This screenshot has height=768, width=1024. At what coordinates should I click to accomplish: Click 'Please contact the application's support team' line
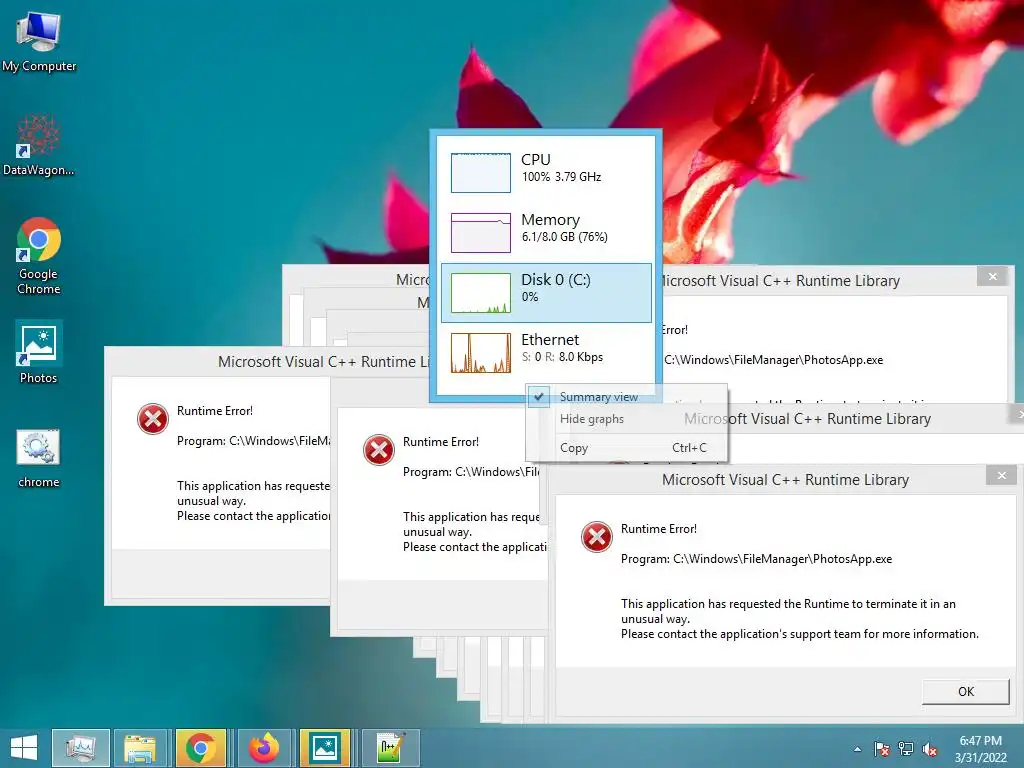click(x=800, y=634)
